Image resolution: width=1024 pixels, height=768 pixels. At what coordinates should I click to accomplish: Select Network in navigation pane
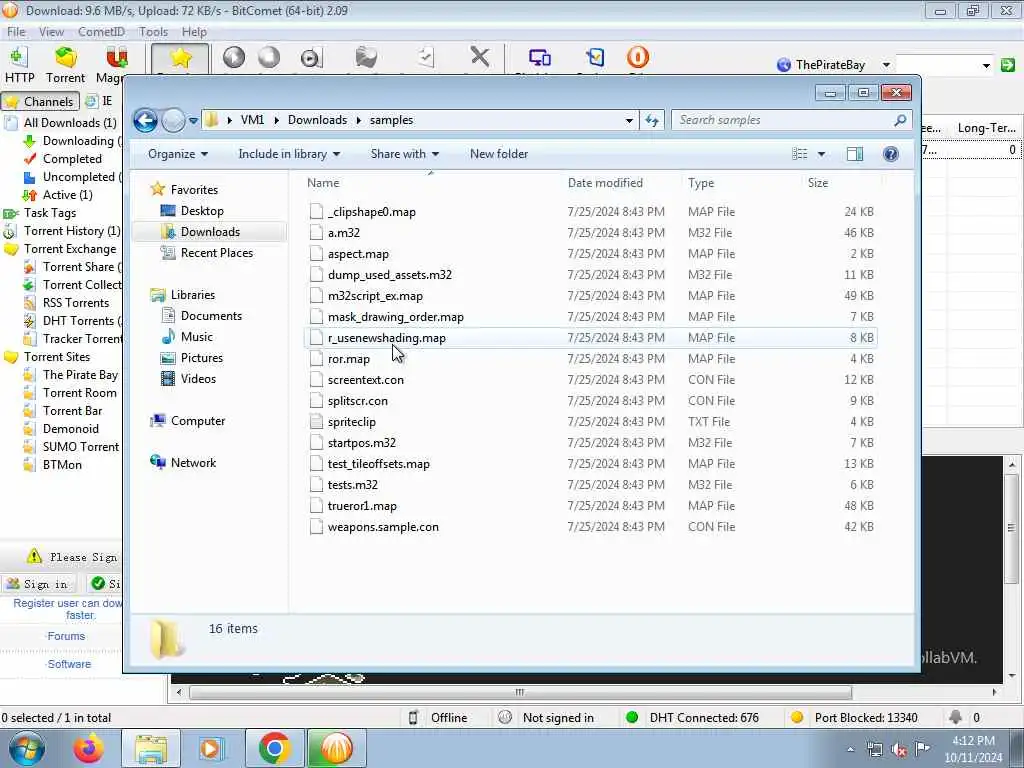193,463
